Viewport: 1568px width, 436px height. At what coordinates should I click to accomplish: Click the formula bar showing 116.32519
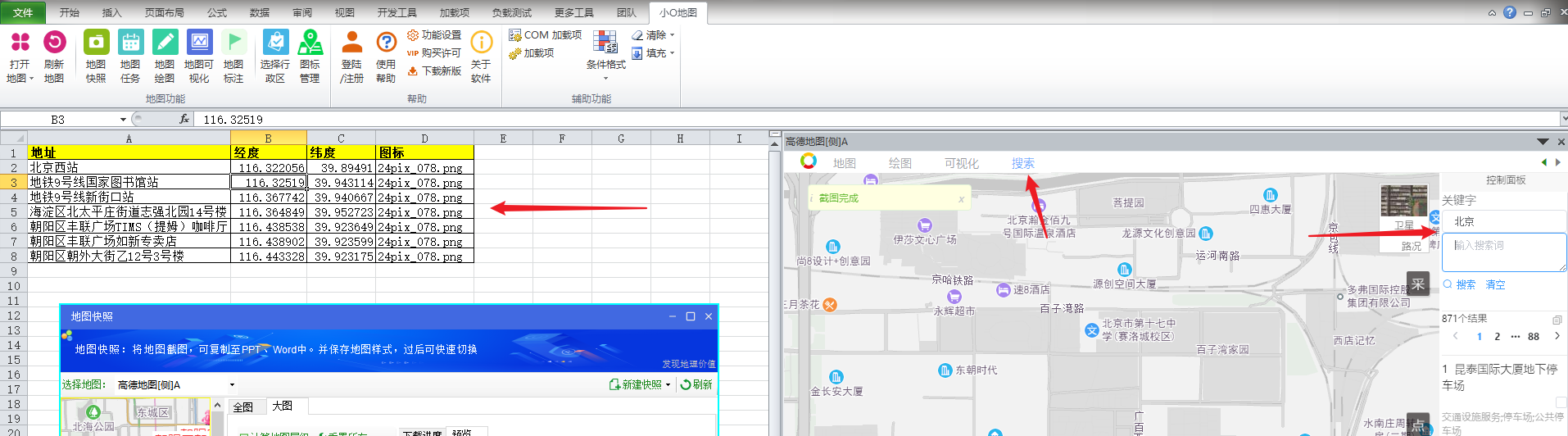tap(877, 119)
